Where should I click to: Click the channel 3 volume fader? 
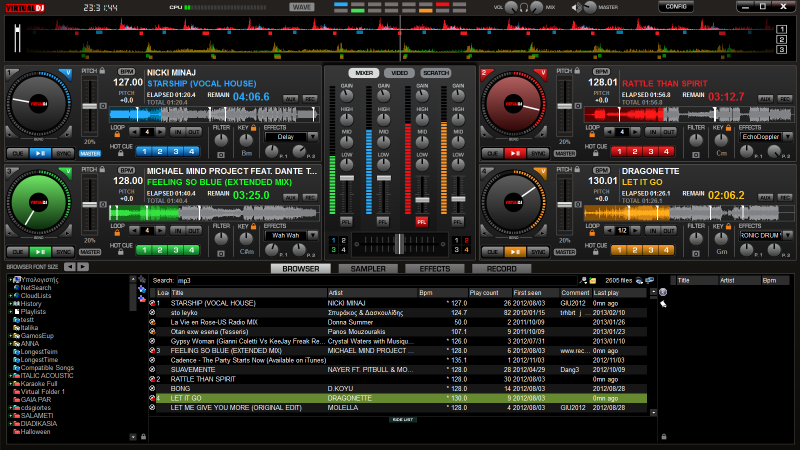tap(422, 199)
